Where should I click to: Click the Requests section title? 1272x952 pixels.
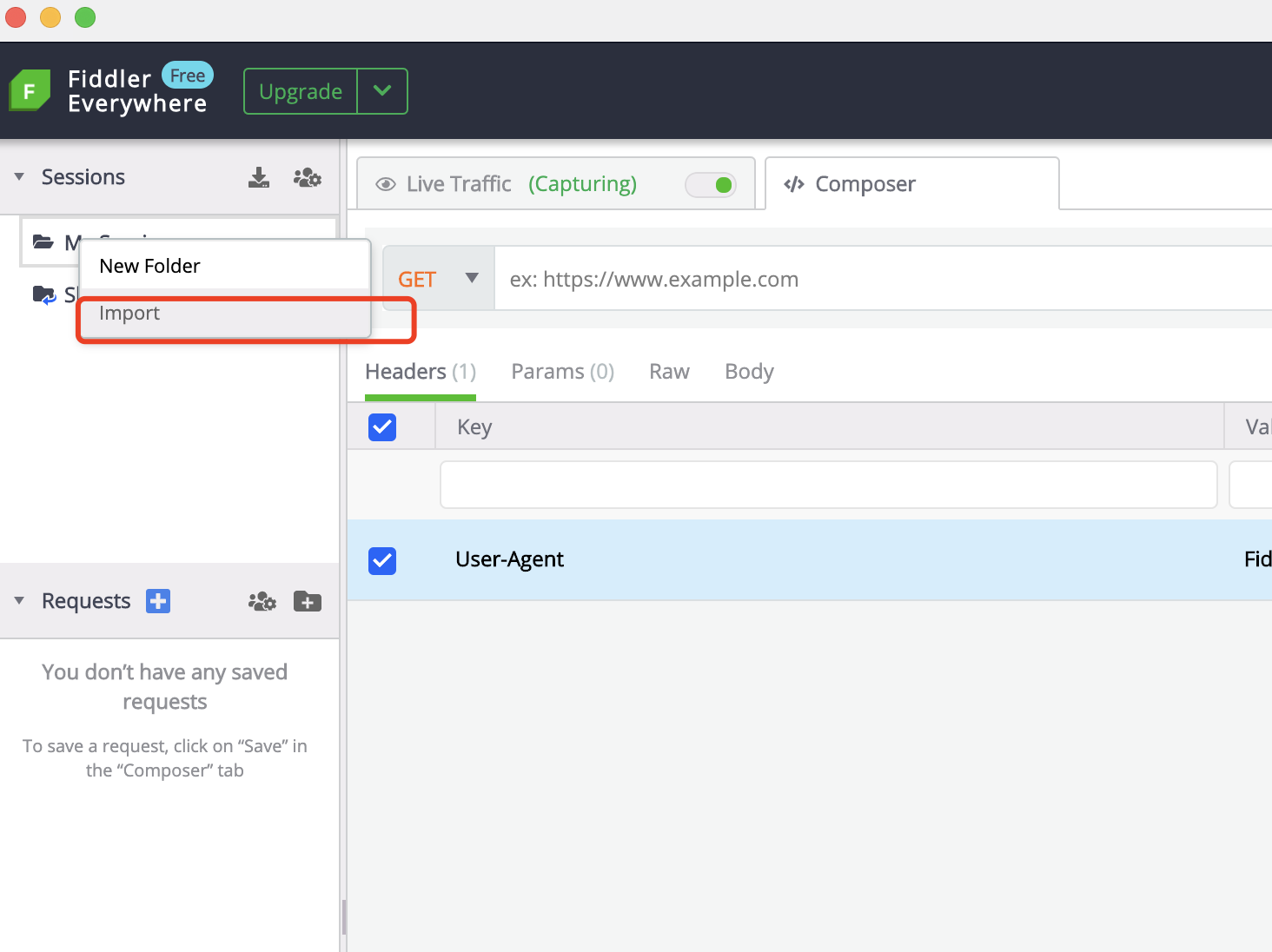pyautogui.click(x=86, y=601)
